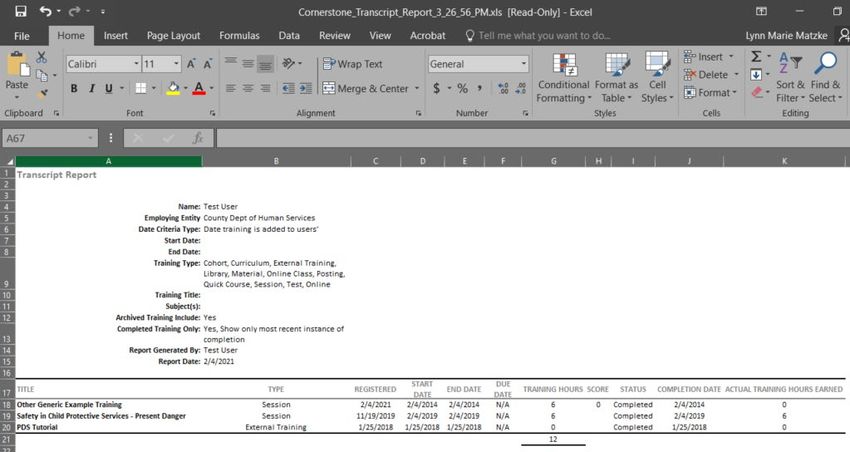Image resolution: width=850 pixels, height=452 pixels.
Task: Switch to the Acrobat tab
Action: 428,36
